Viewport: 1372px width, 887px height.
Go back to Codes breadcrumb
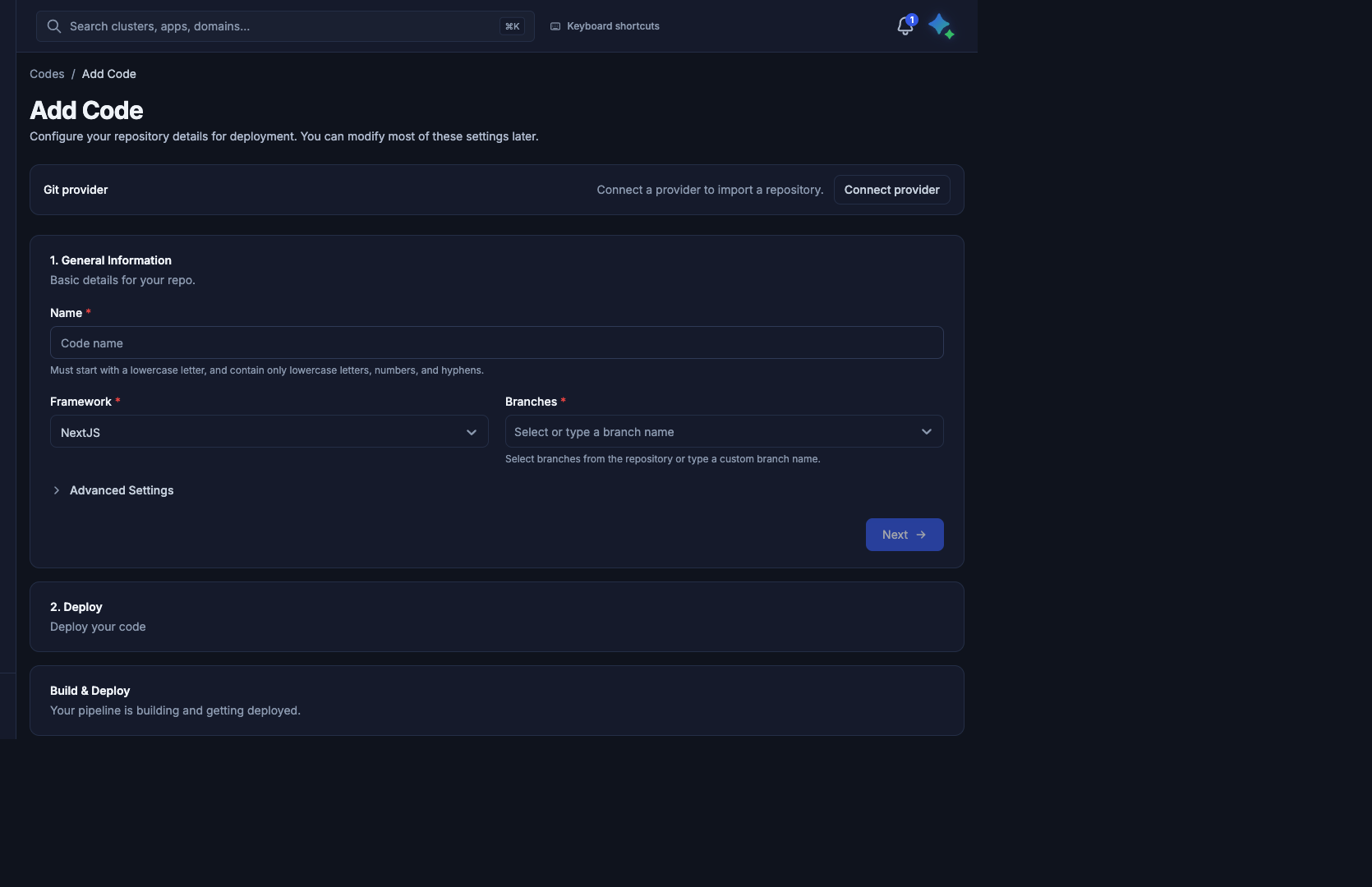click(47, 74)
